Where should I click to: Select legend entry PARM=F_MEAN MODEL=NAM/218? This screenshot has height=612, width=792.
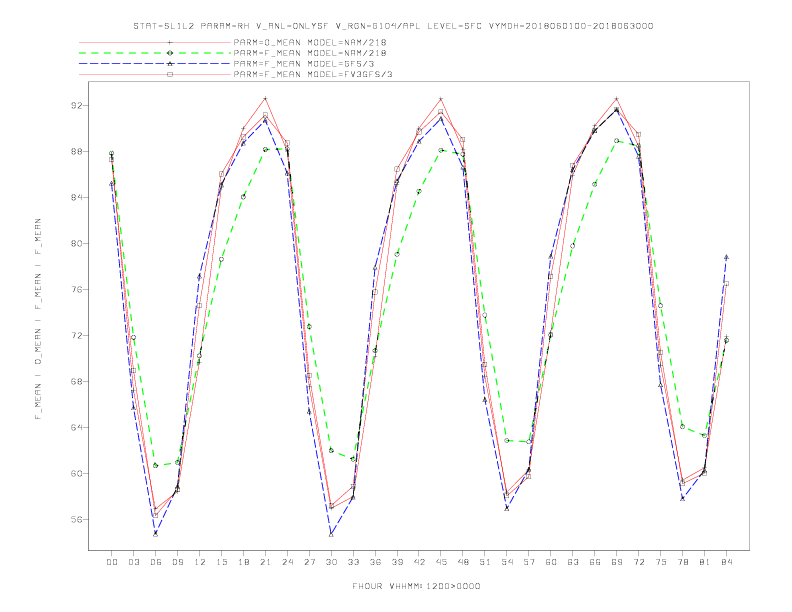click(310, 53)
